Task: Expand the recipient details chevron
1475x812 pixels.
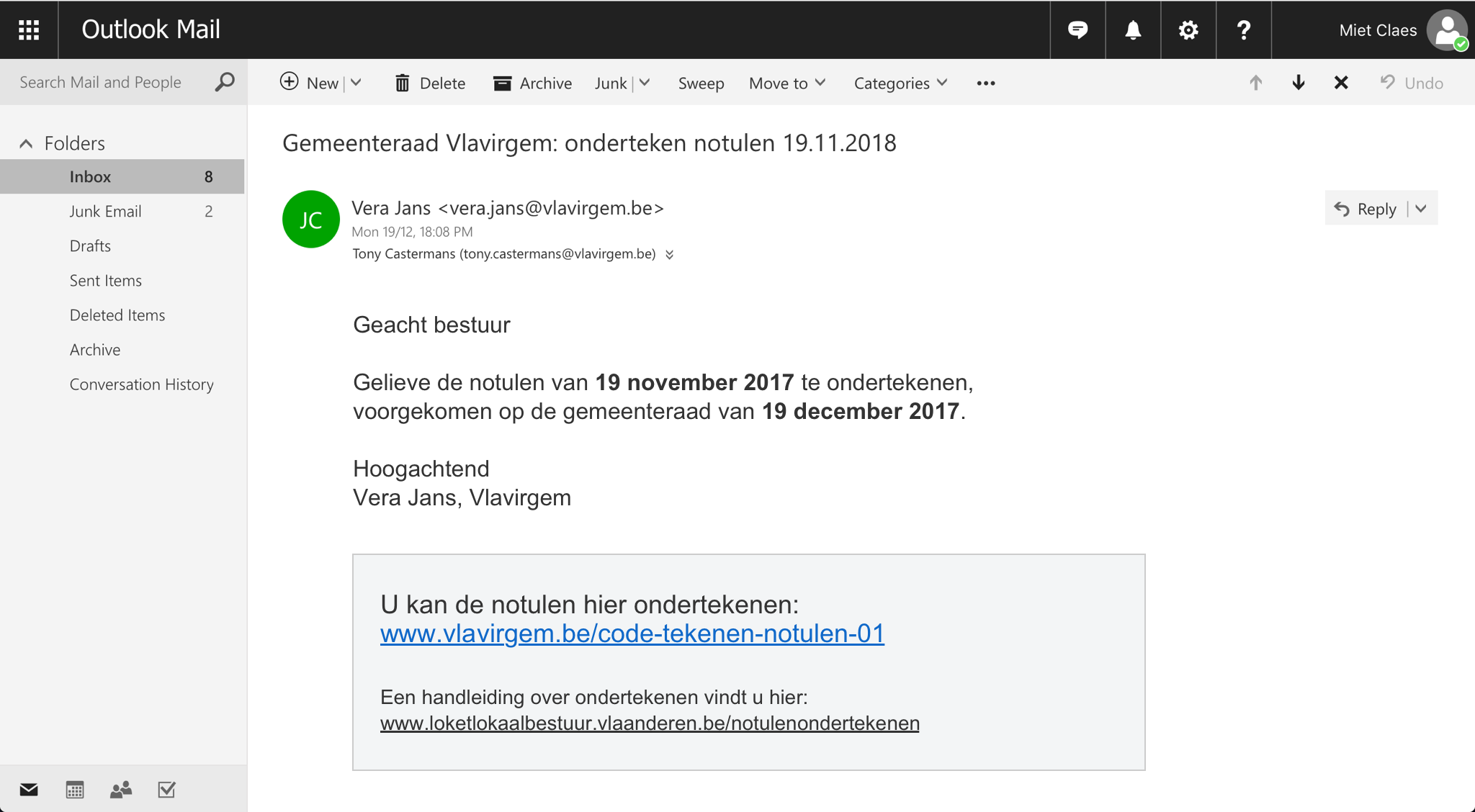Action: click(x=670, y=254)
